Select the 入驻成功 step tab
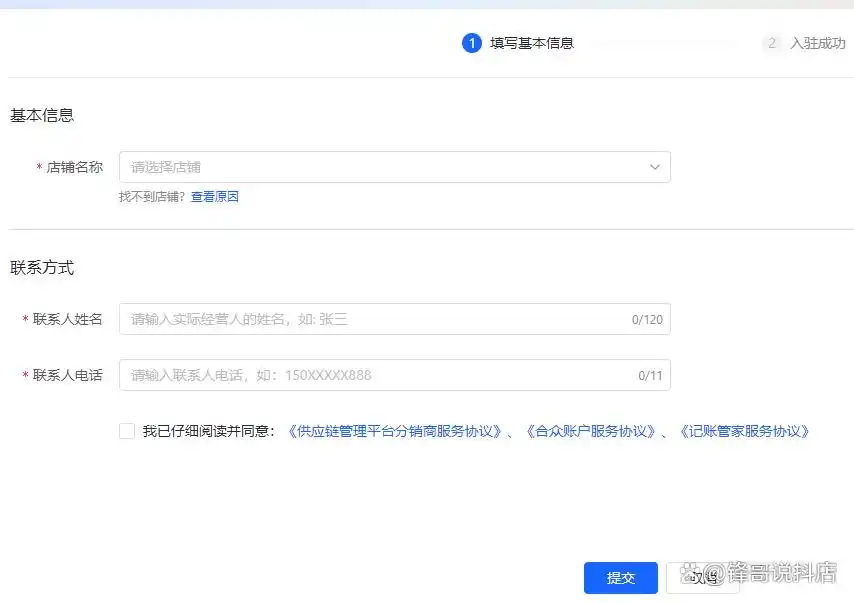Viewport: 854px width, 603px height. [x=820, y=44]
